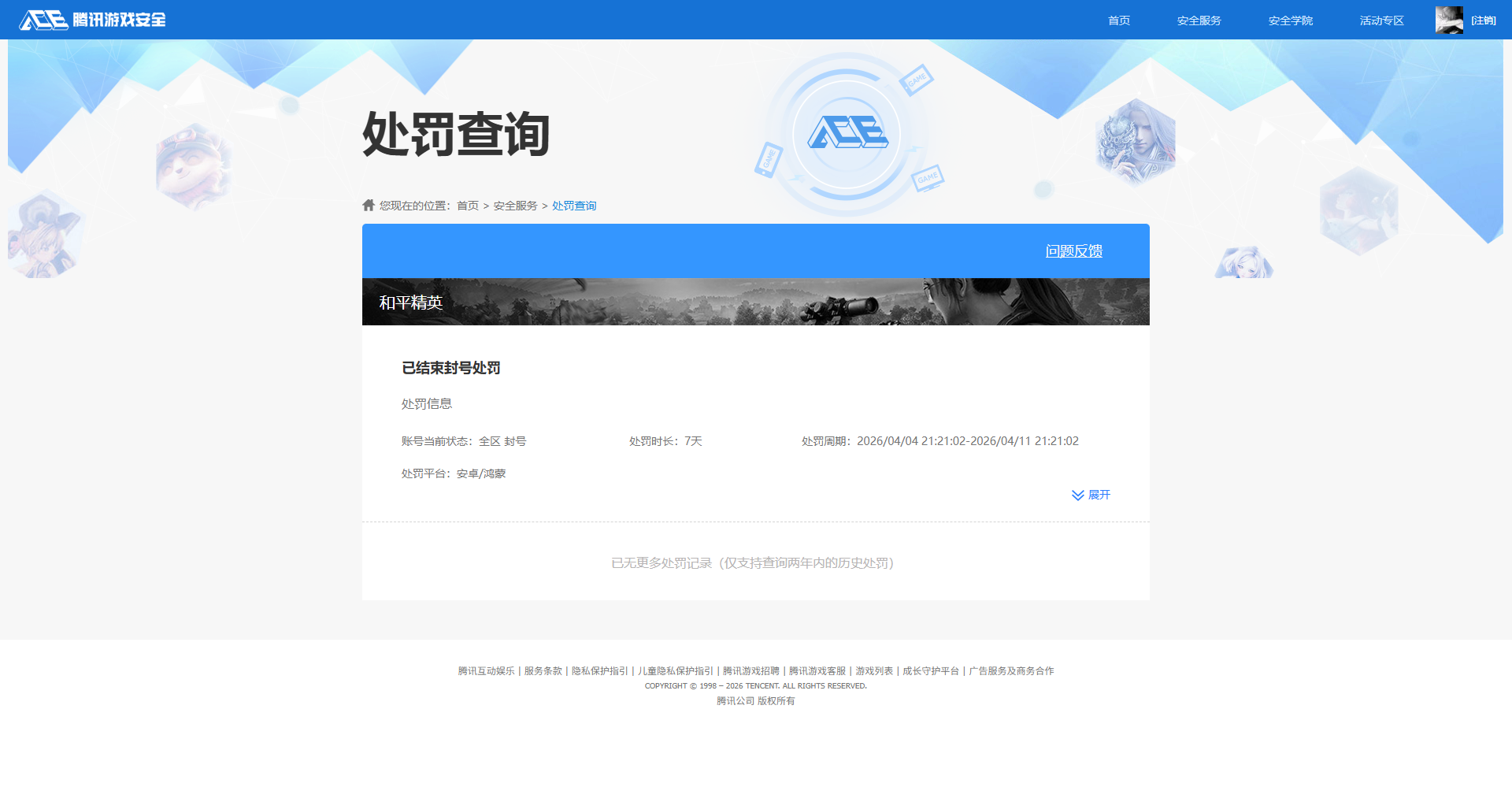Click the user avatar thumbnail
Viewport: 1512px width, 787px height.
click(1449, 20)
